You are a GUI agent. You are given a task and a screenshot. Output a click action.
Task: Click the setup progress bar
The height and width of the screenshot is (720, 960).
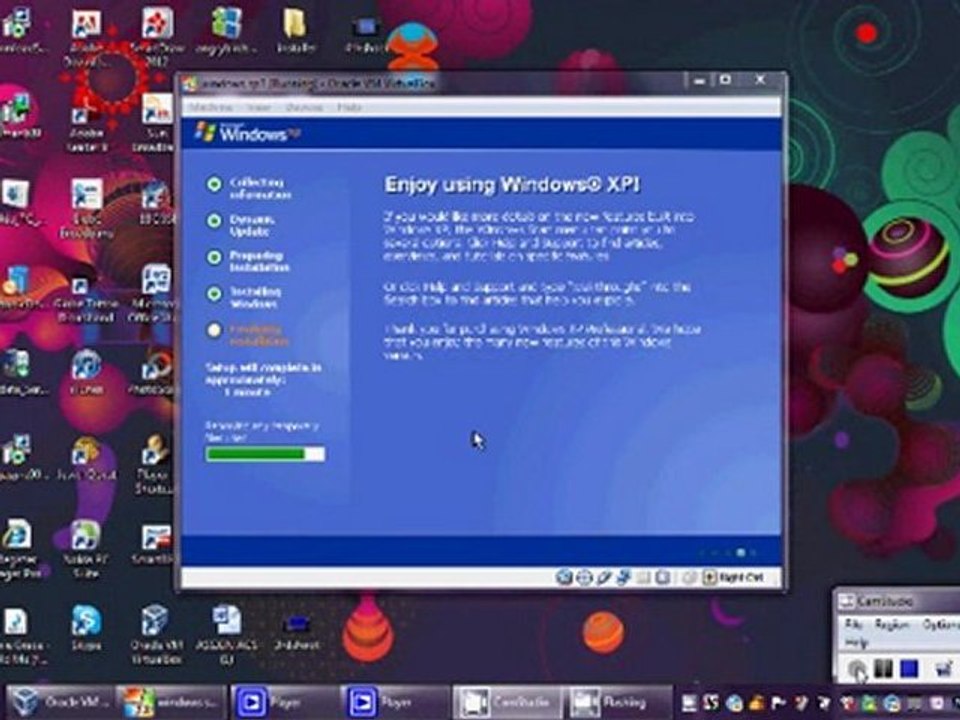click(265, 454)
